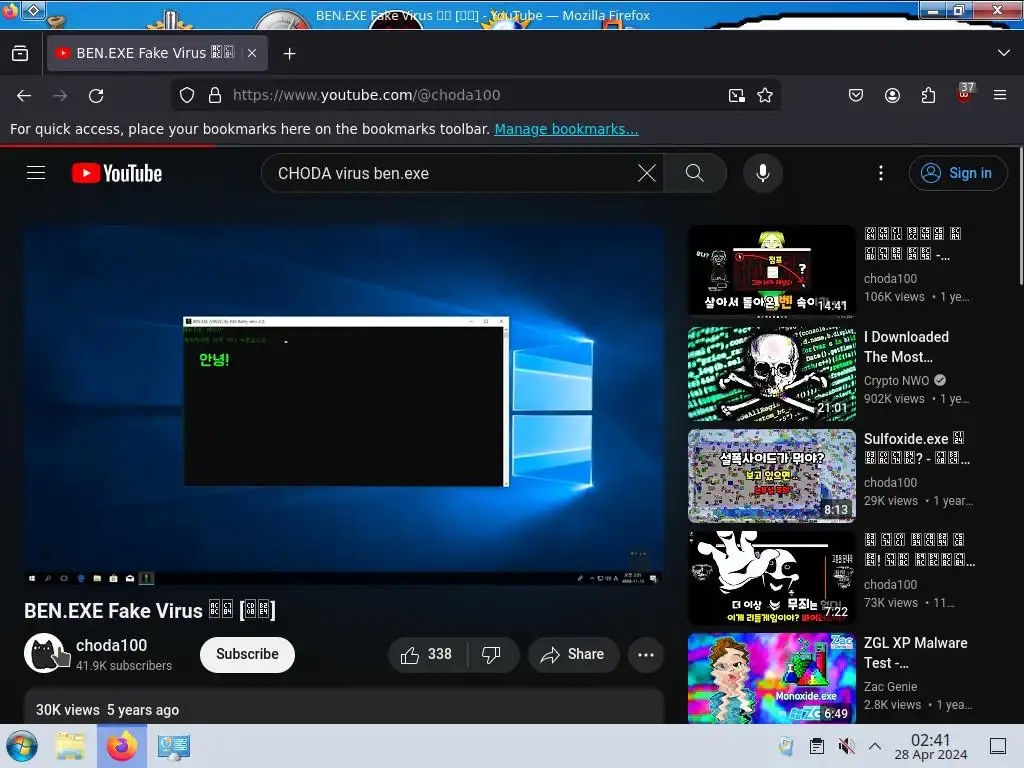Click the video player to pause
Screen dimensions: 1024x768
344,405
